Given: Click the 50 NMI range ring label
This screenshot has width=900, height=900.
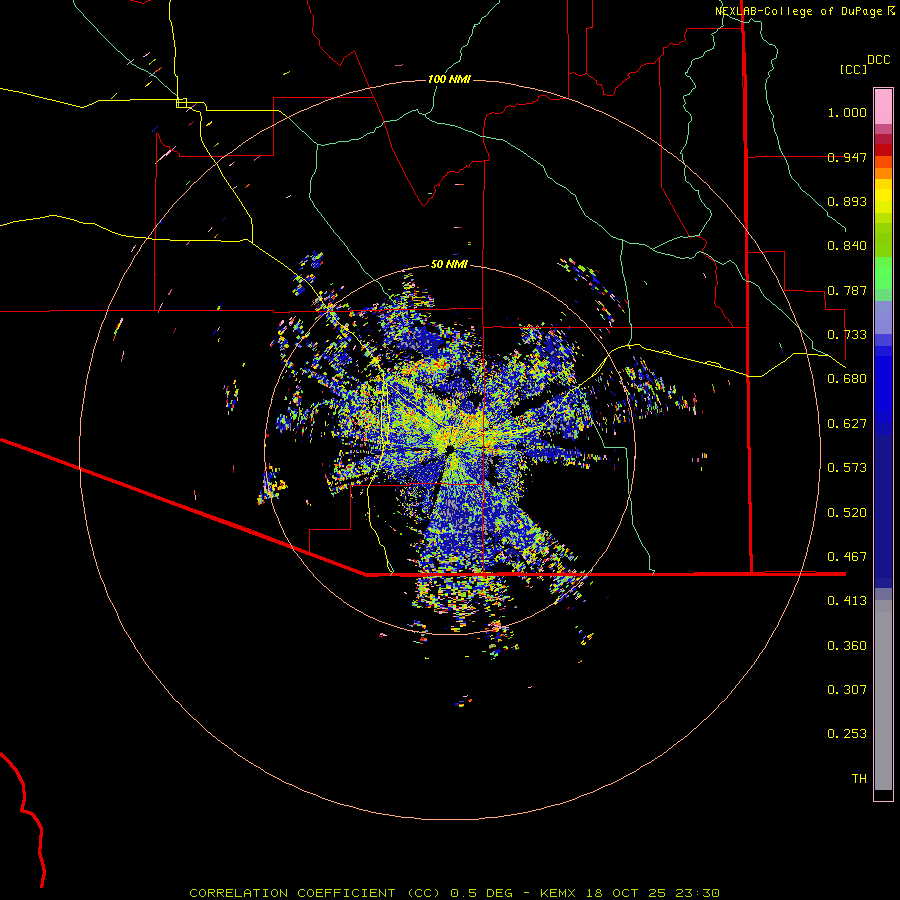Looking at the screenshot, I should [x=449, y=264].
